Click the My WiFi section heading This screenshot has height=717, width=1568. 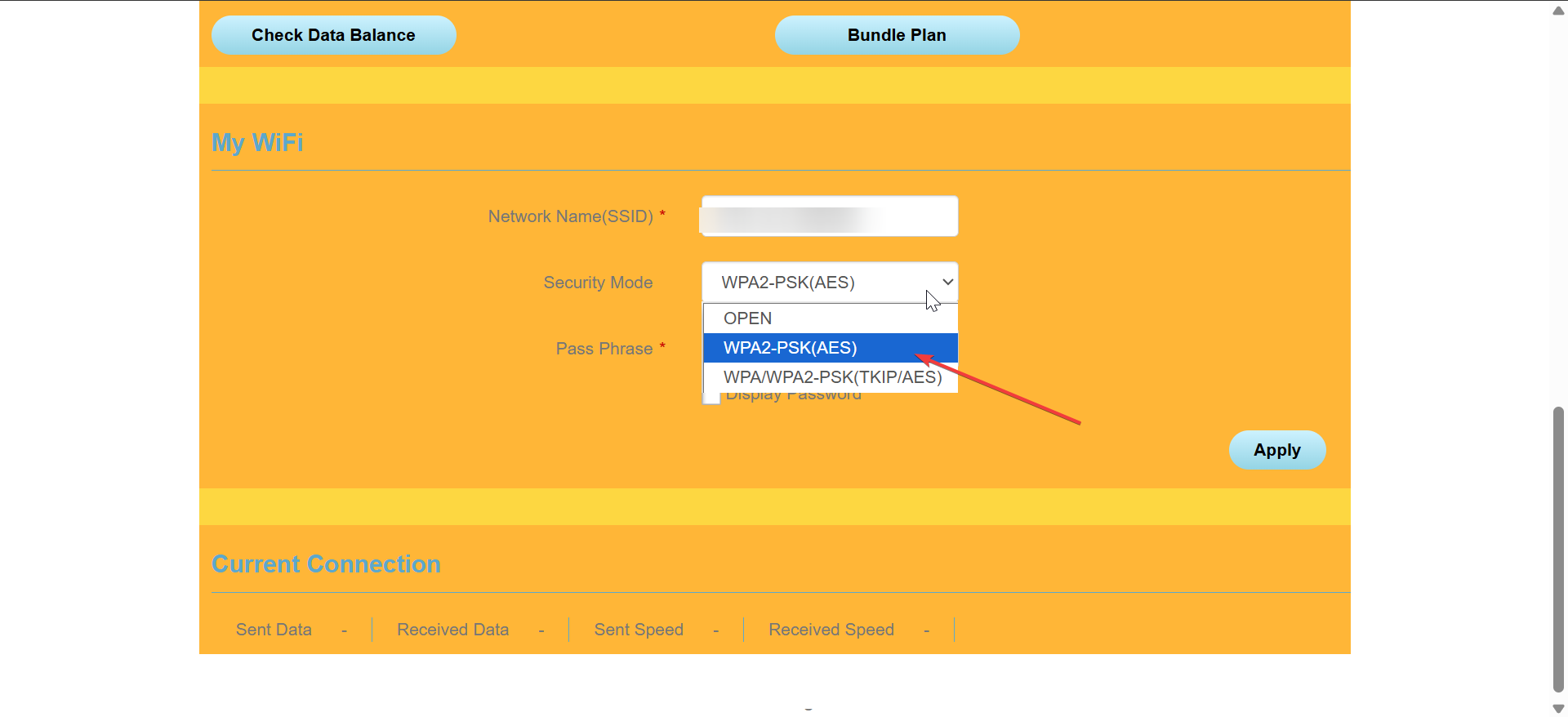coord(257,143)
